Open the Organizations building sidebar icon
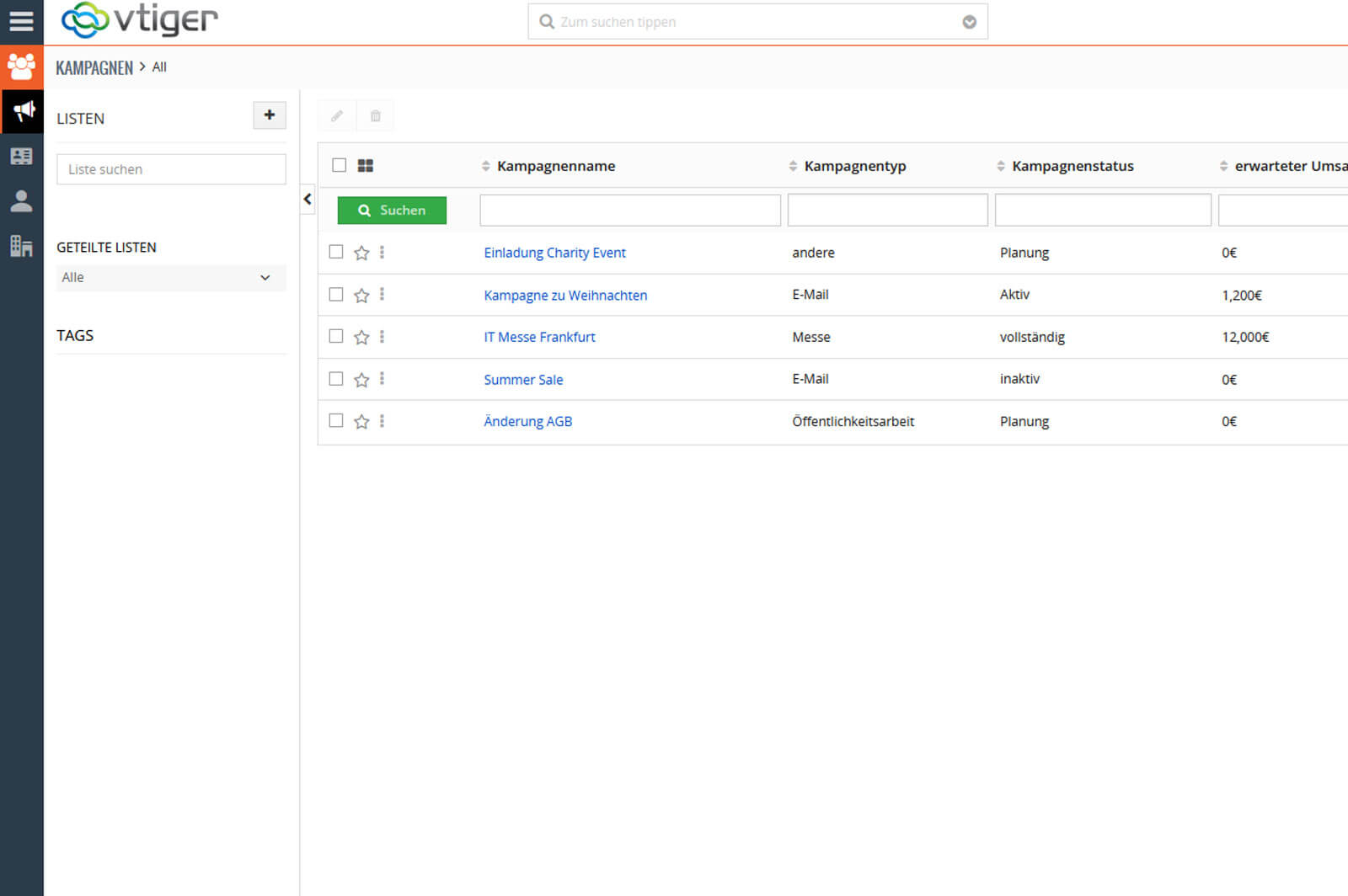1348x896 pixels. [21, 246]
